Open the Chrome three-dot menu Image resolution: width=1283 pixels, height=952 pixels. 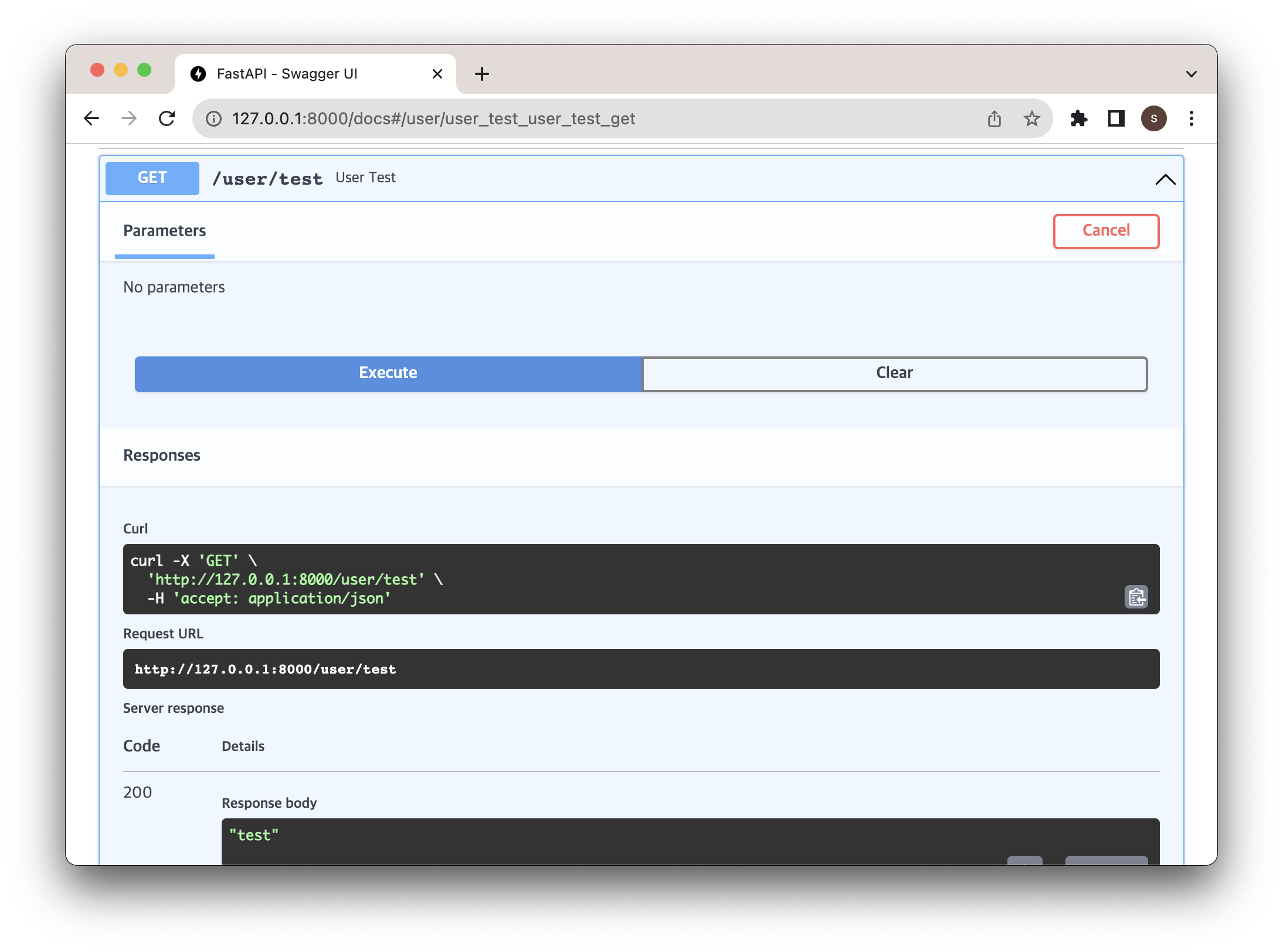point(1191,119)
